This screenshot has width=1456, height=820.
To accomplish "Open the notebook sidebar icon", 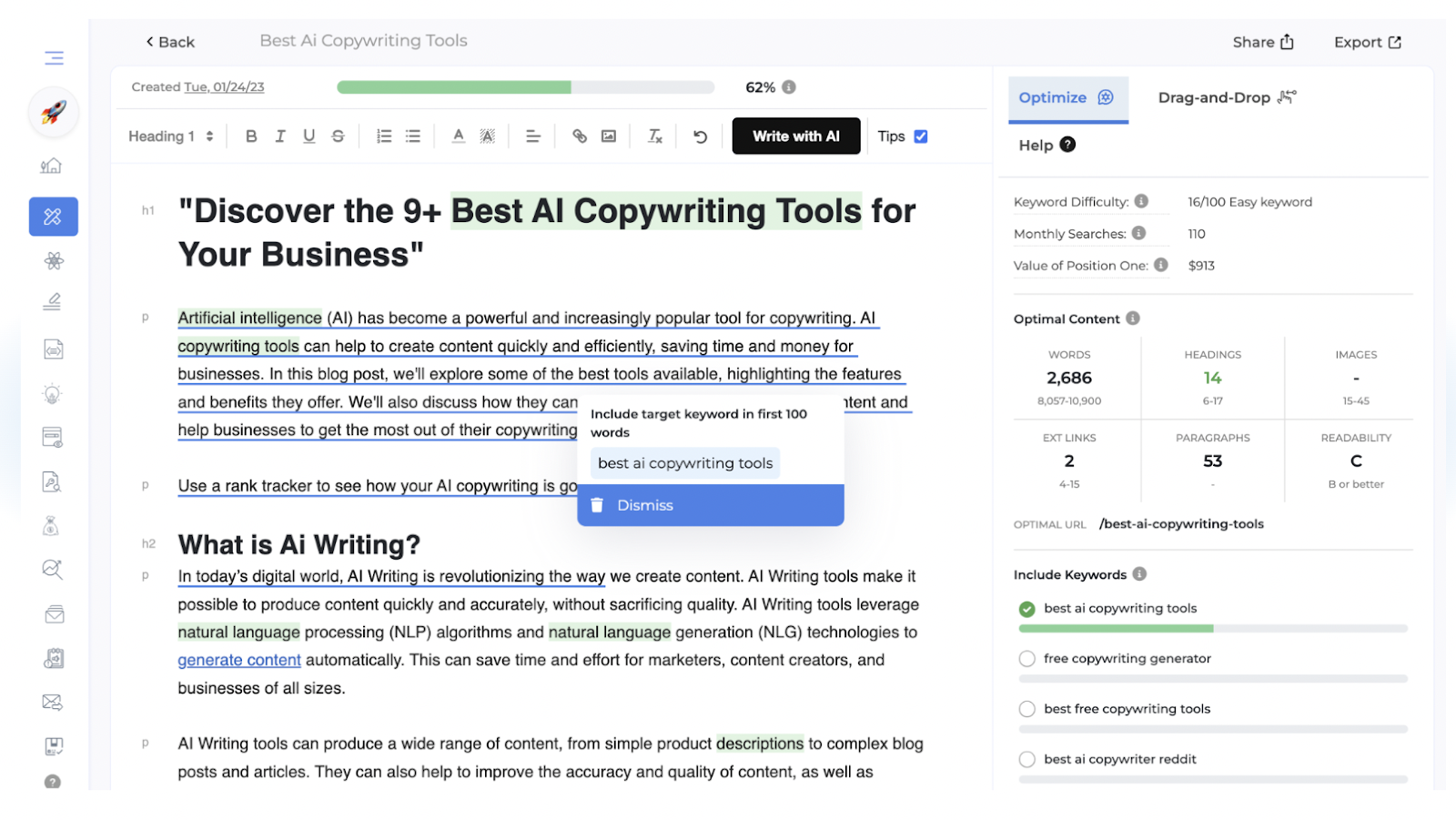I will (54, 658).
